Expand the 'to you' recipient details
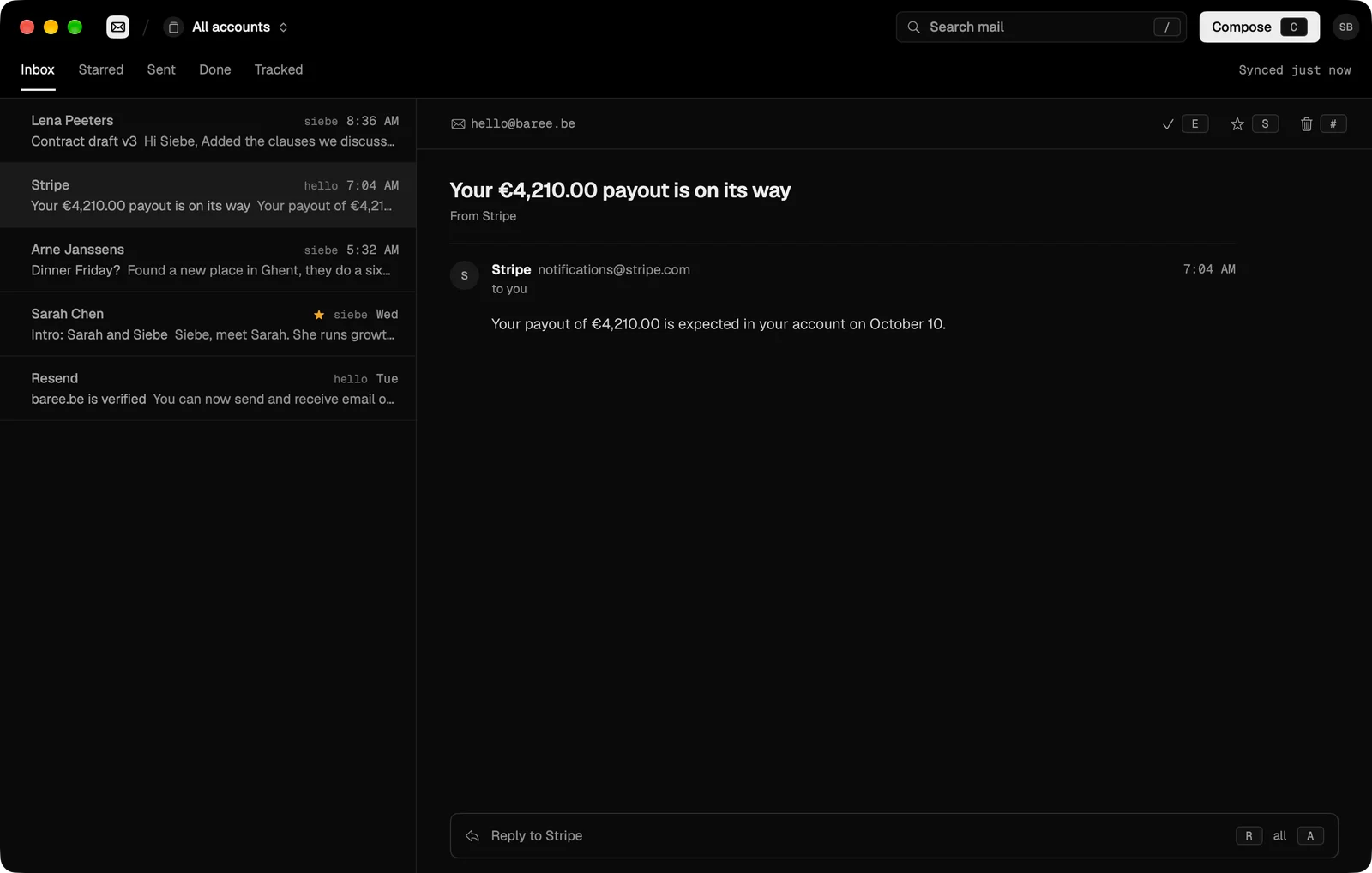1372x873 pixels. tap(509, 289)
